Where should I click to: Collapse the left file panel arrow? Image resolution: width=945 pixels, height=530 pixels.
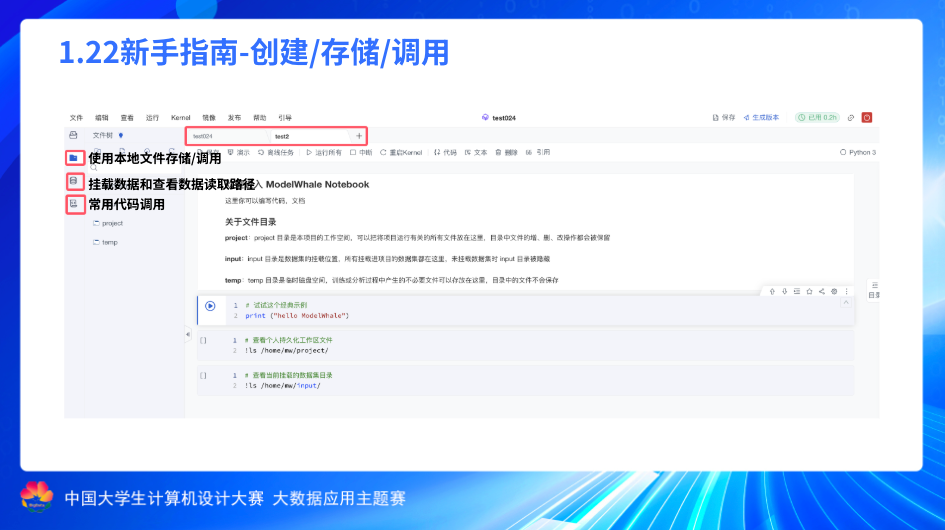click(x=187, y=334)
